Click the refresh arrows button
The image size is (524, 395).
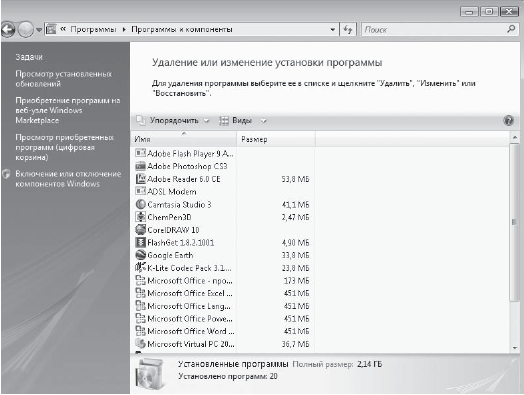click(x=348, y=30)
